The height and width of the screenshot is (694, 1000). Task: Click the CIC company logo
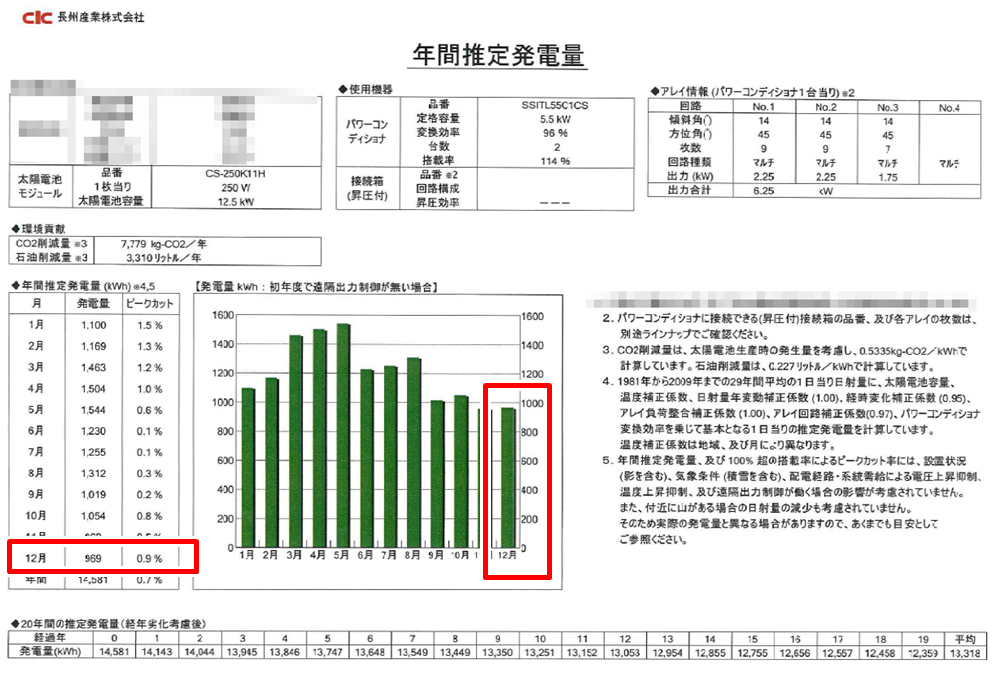point(36,17)
